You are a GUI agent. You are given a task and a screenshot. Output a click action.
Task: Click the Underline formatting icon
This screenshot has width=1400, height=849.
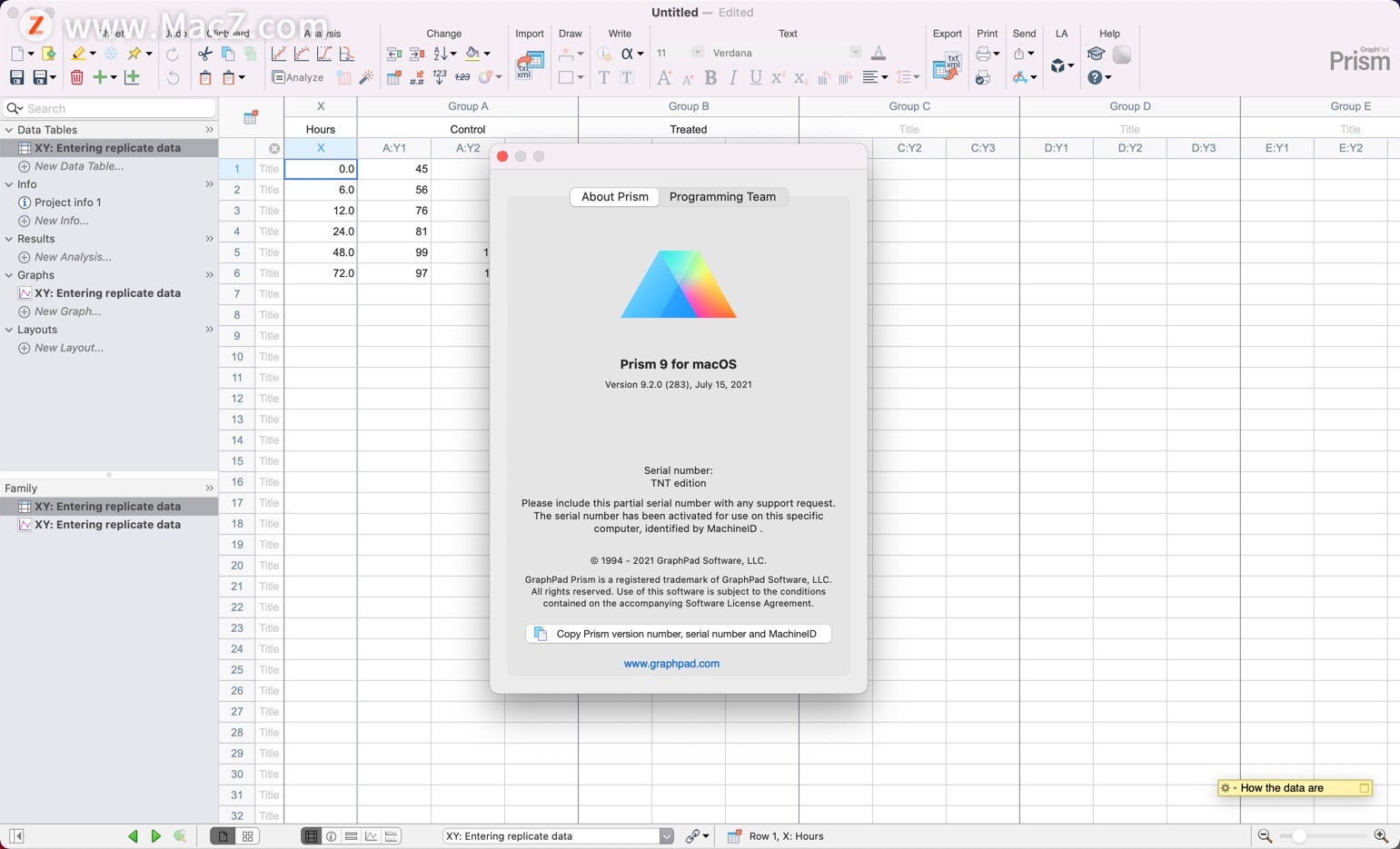(756, 78)
